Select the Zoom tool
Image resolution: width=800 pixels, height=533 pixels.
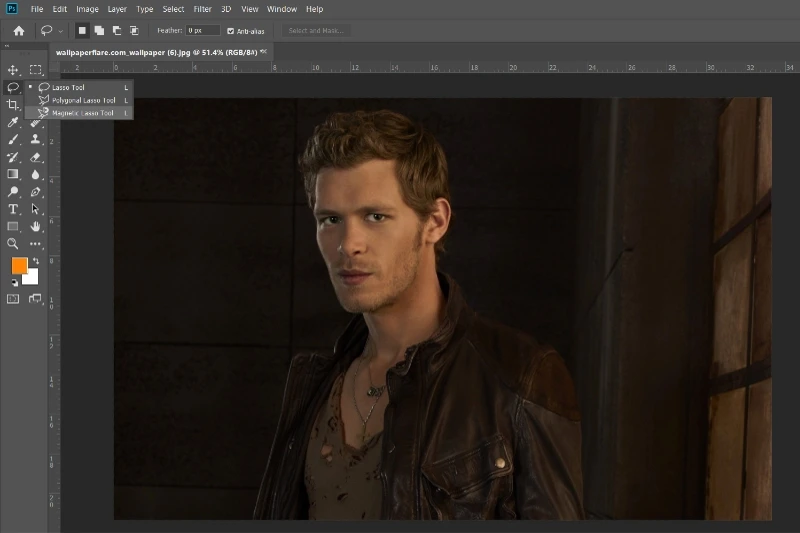13,244
